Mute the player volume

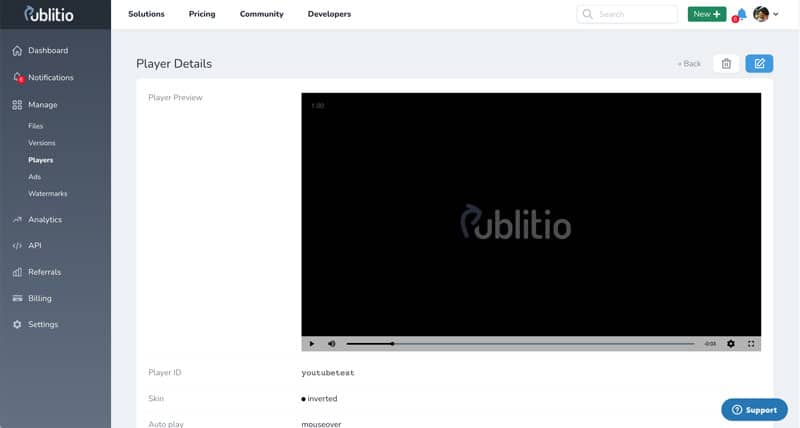pos(332,344)
